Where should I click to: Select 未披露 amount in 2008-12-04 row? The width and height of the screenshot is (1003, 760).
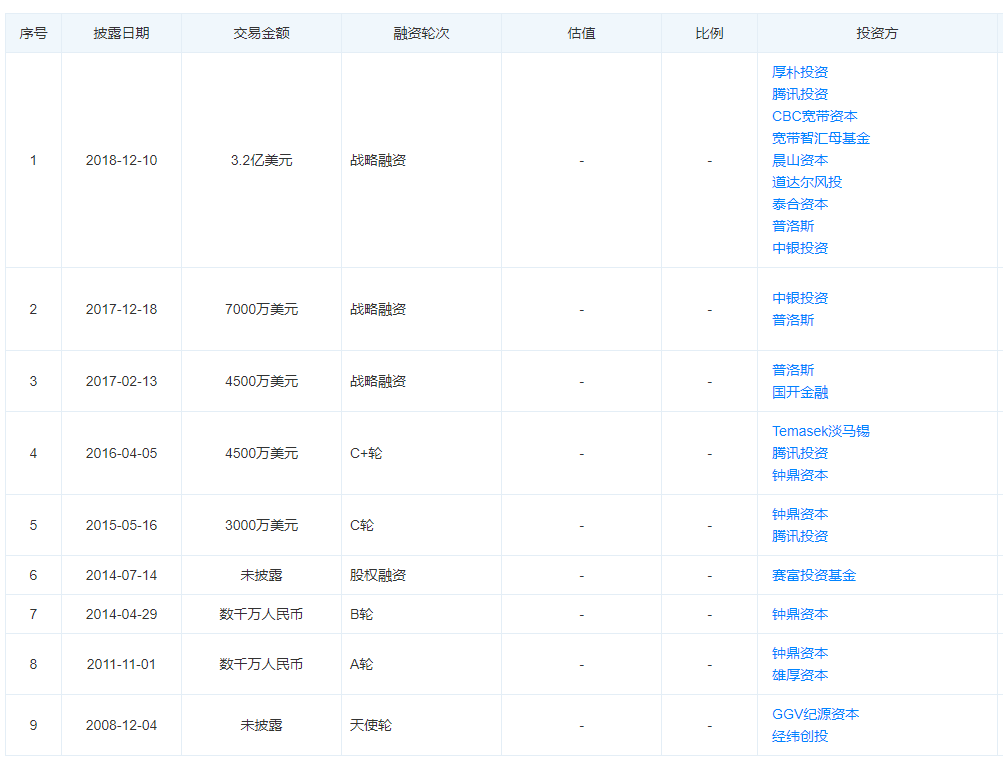(x=262, y=725)
